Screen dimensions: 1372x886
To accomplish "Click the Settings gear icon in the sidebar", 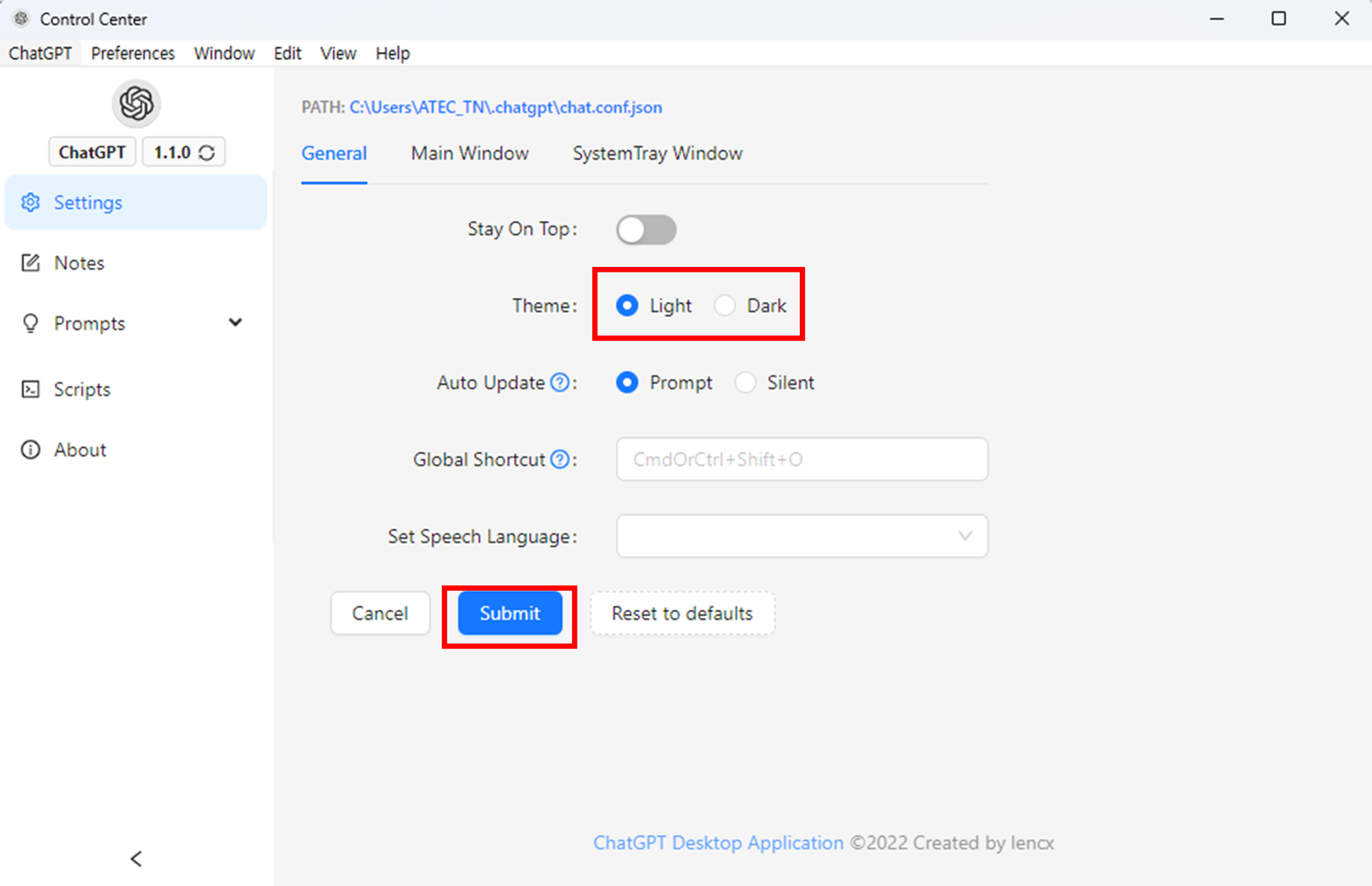I will 31,202.
